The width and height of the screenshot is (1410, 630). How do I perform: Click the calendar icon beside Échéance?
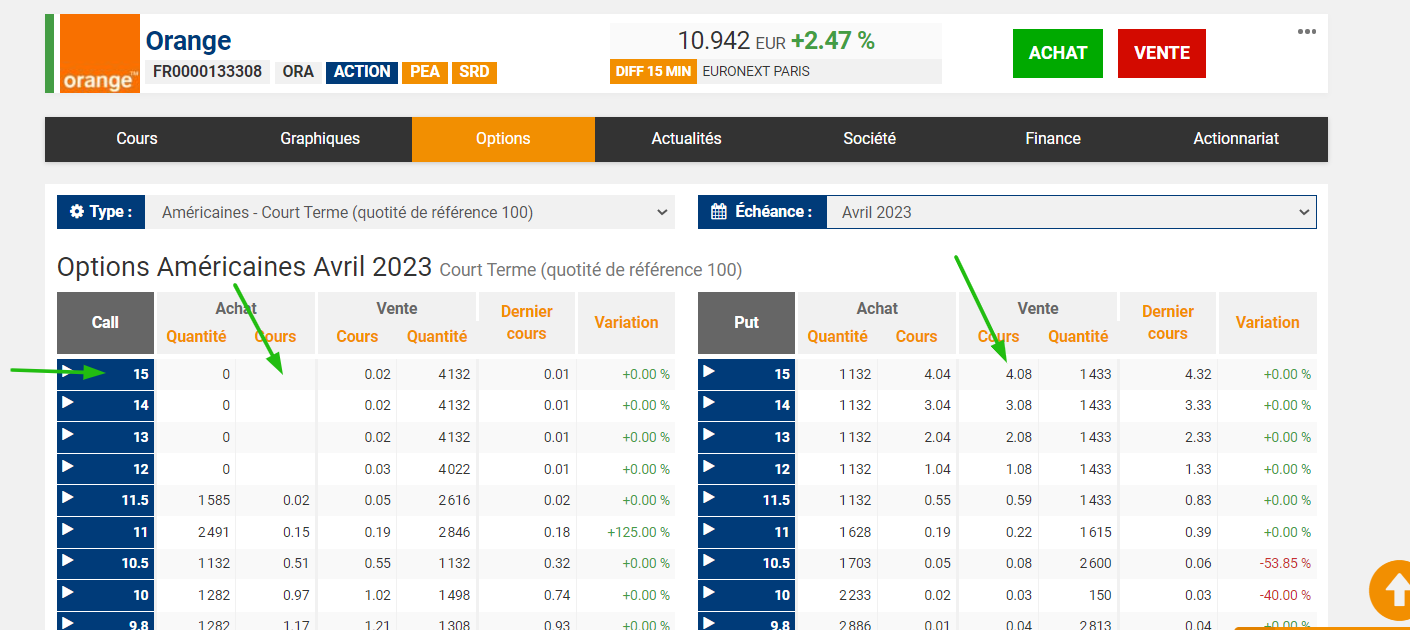(719, 212)
